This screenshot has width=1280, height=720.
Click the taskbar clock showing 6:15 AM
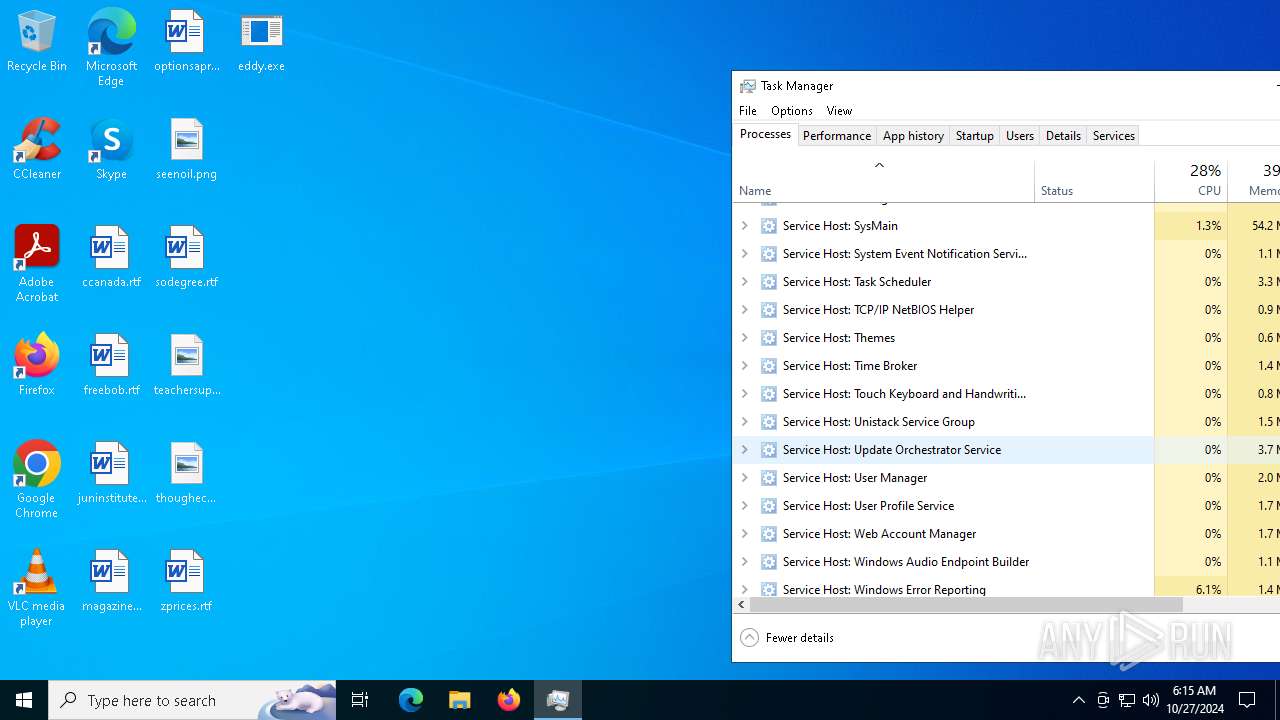[1194, 700]
